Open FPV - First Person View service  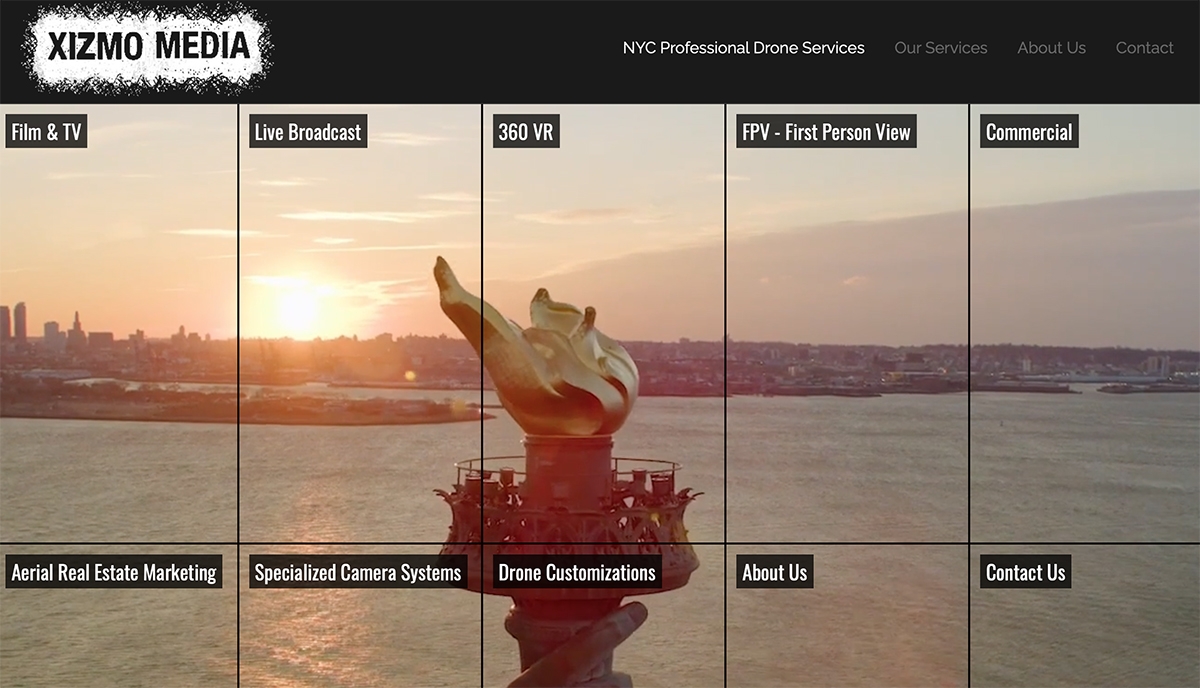pos(826,132)
